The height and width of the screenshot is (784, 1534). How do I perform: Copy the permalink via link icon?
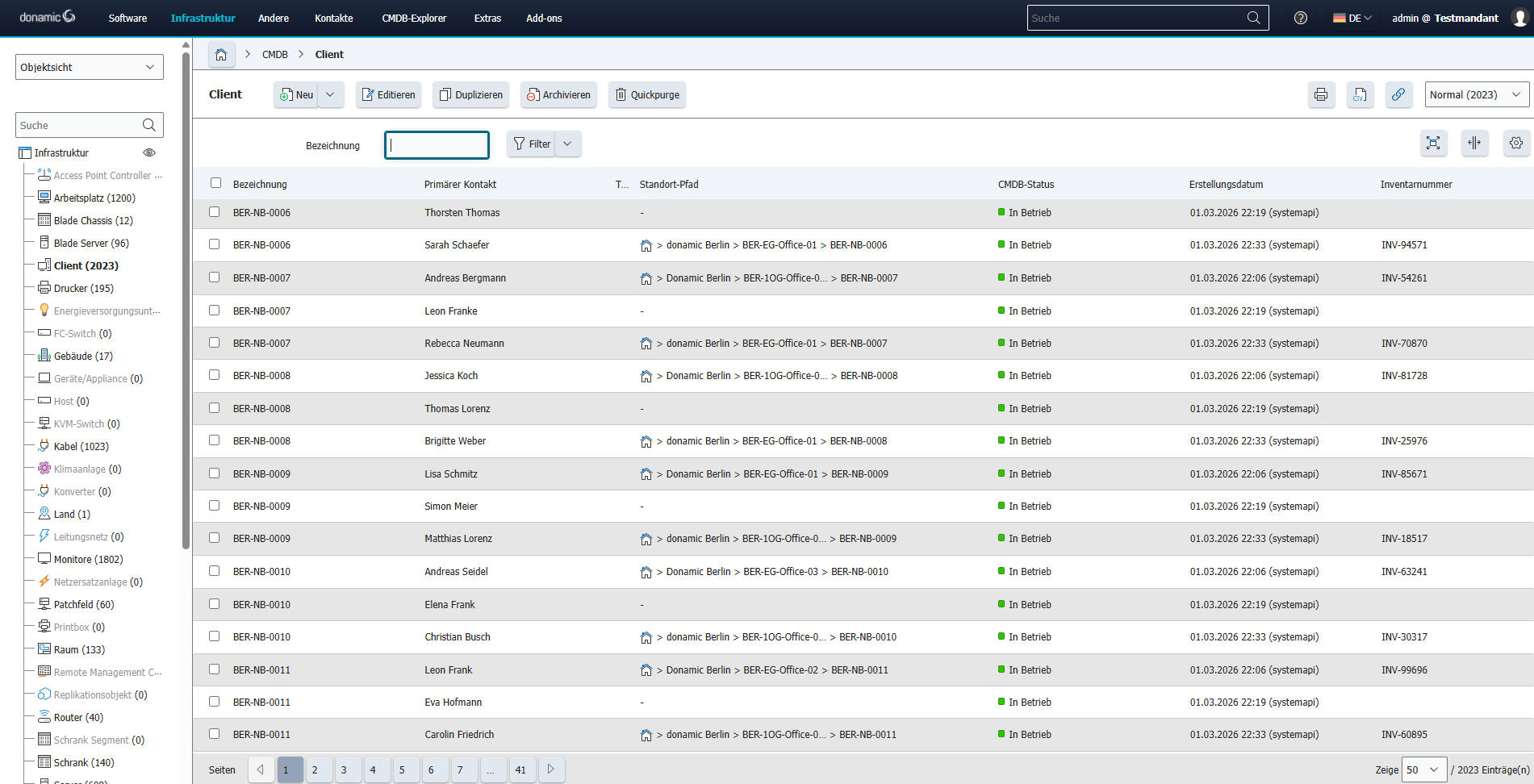[1398, 94]
